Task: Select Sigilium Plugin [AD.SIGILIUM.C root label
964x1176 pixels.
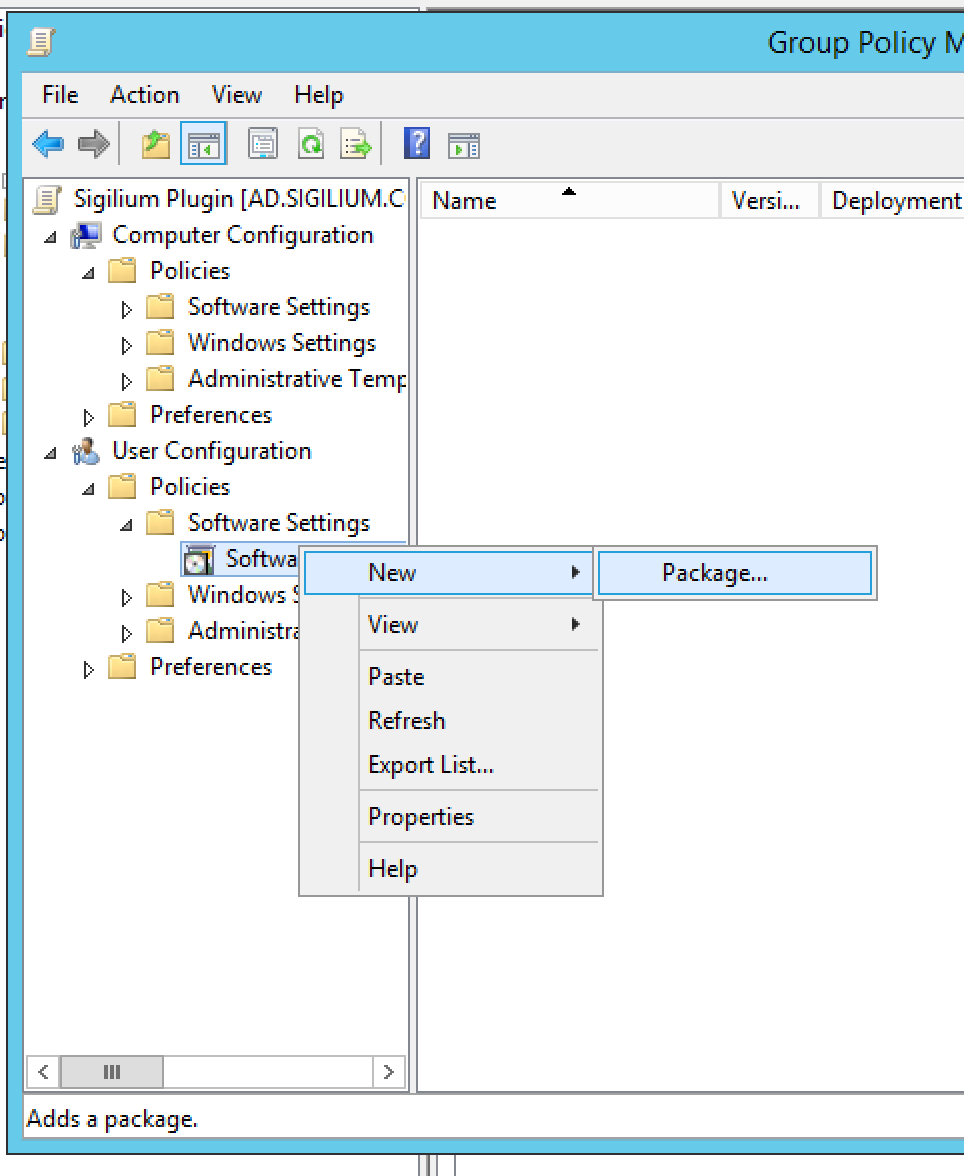Action: pos(239,199)
